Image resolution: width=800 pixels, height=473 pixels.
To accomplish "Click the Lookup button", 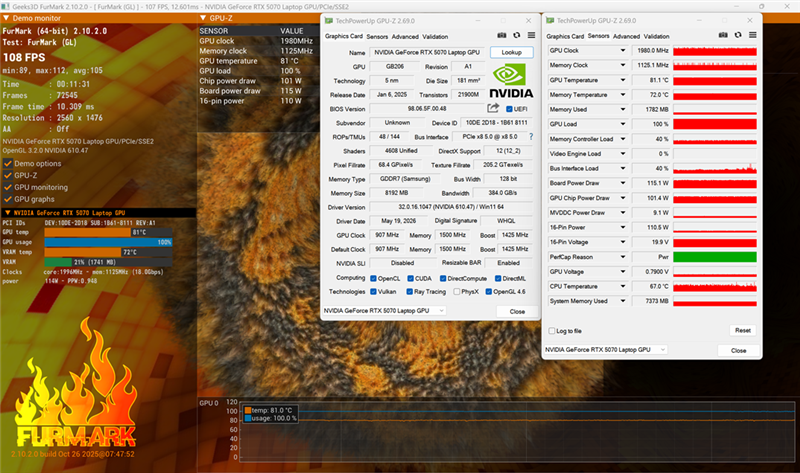I will click(x=511, y=53).
